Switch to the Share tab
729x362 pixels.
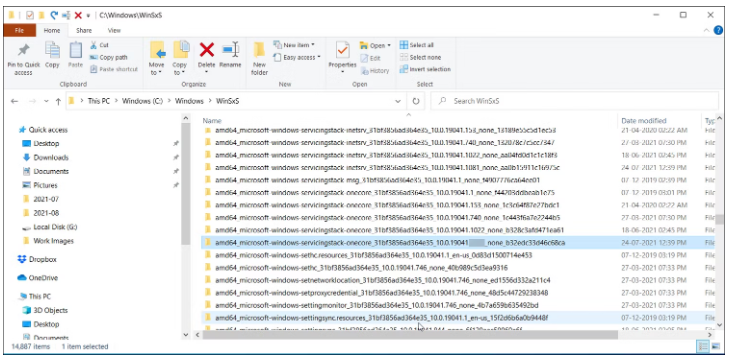coord(84,30)
